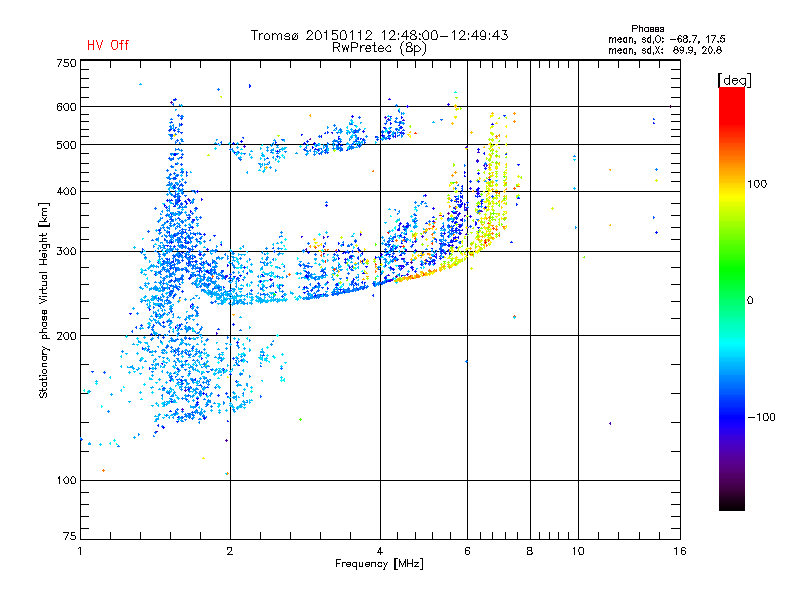Click the height axis label "500"
Screen dimensions: 800x600
(x=66, y=145)
